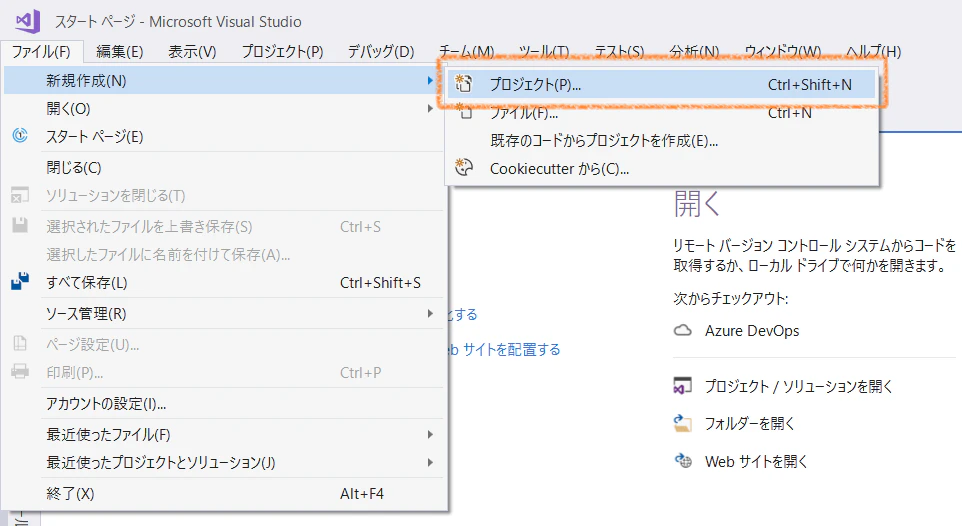
Task: Click the Azure DevOps cloud icon
Action: [x=683, y=330]
